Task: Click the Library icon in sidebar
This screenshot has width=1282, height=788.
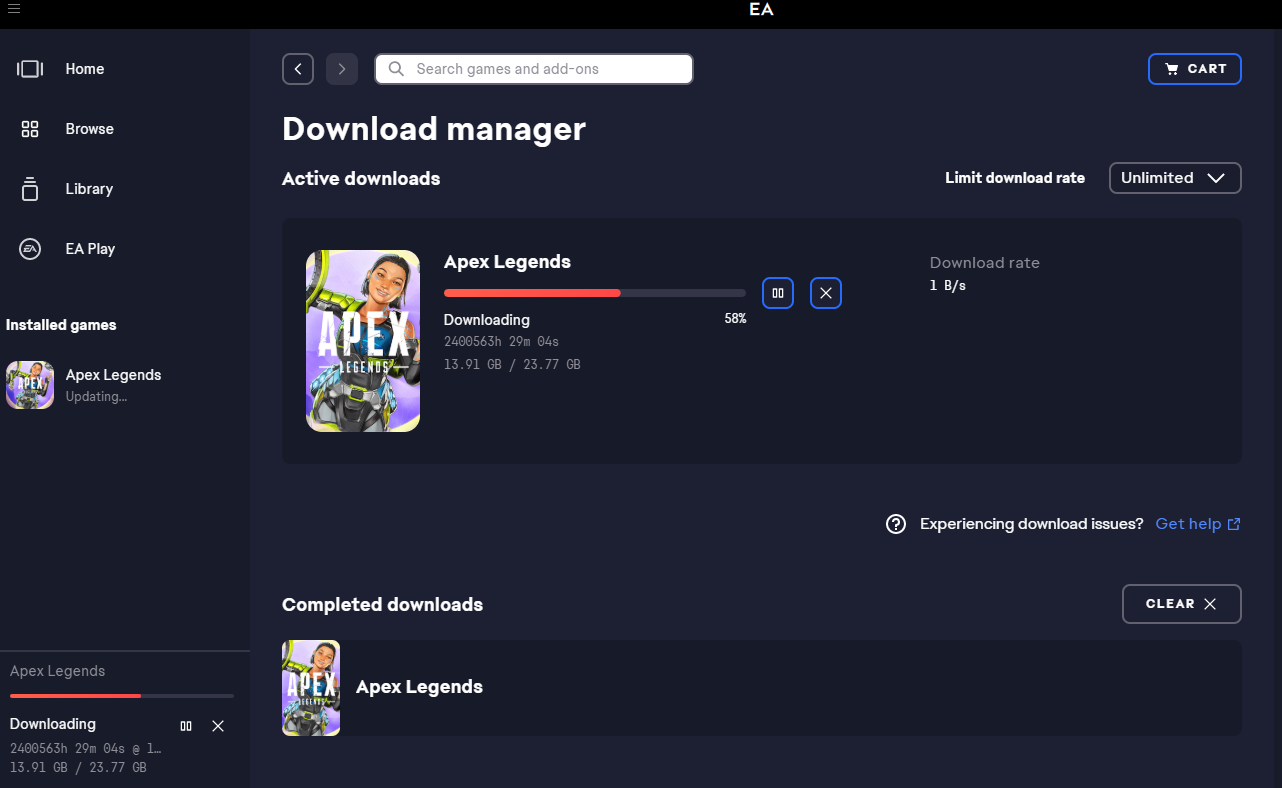Action: click(x=30, y=188)
